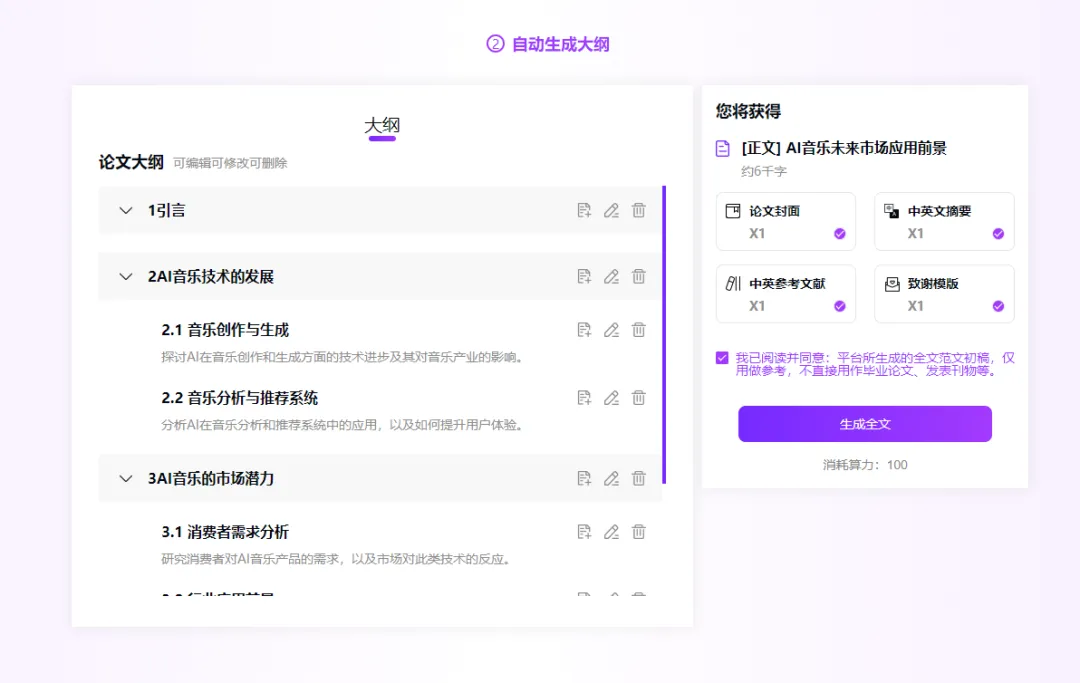
Task: Click the 消耗算力：100 label
Action: click(x=865, y=465)
